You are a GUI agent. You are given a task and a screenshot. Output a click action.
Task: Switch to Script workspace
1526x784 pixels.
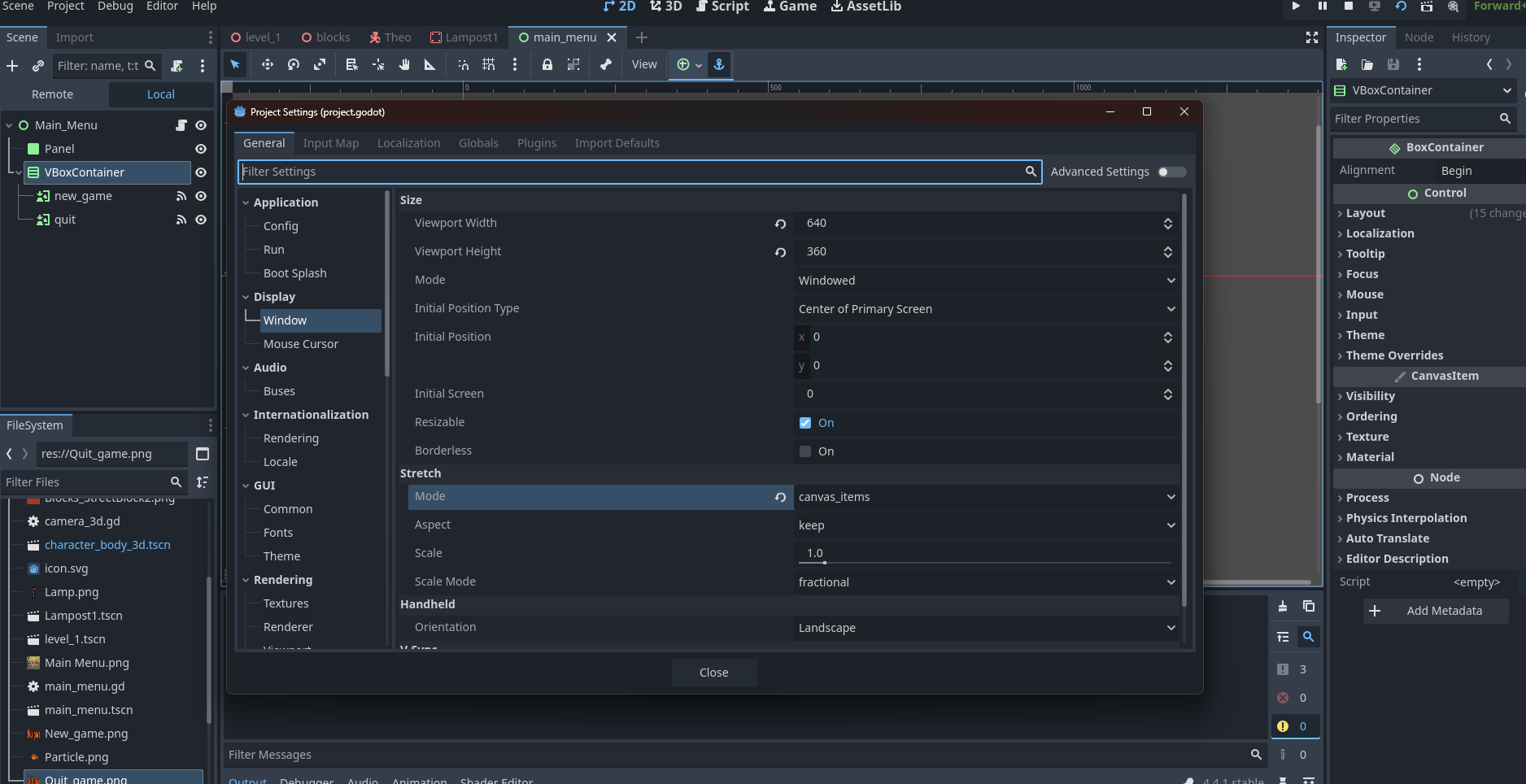tap(722, 7)
